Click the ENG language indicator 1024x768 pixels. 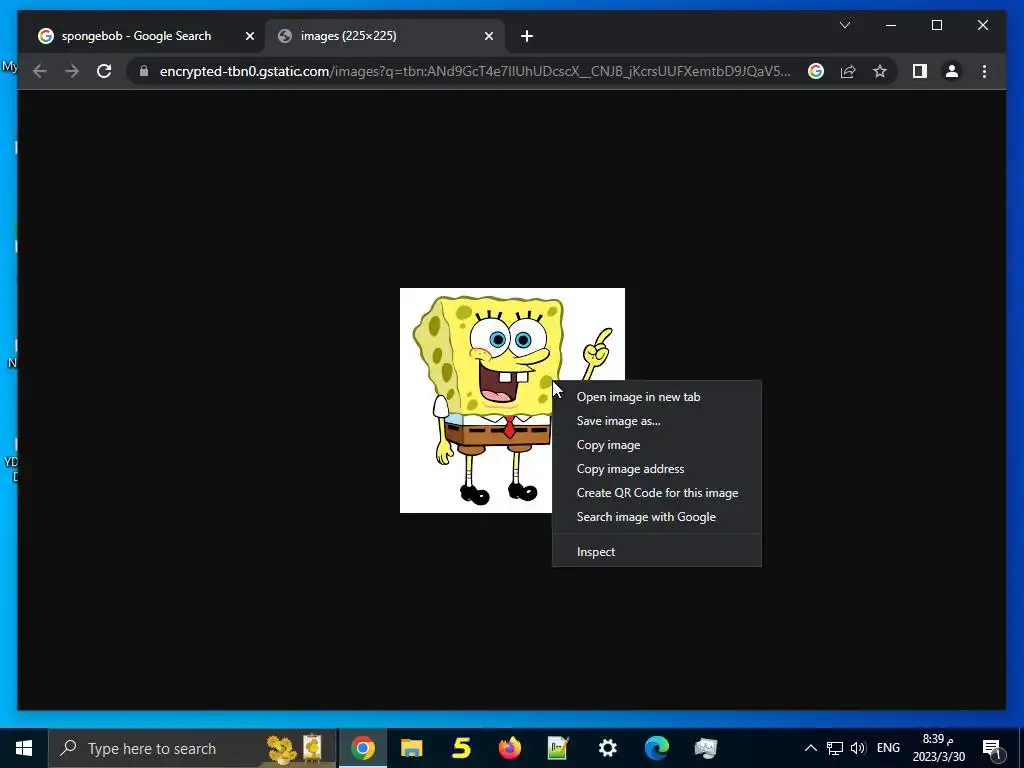(x=888, y=748)
